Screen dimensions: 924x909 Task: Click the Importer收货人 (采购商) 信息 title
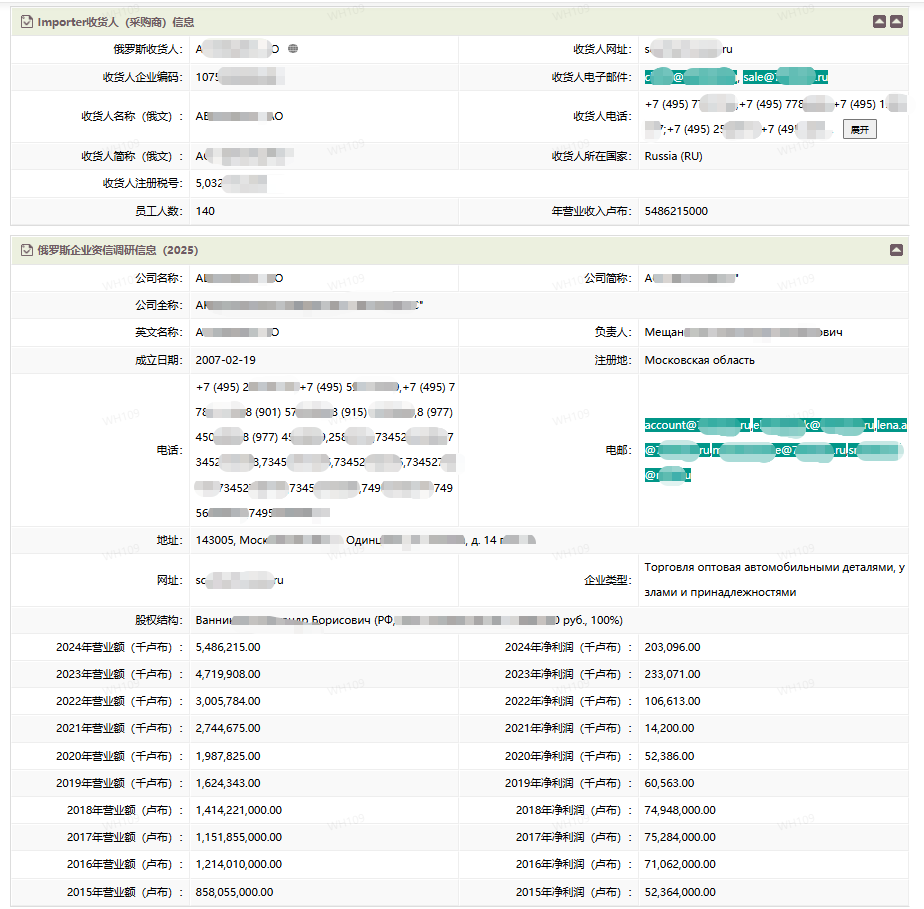[116, 22]
